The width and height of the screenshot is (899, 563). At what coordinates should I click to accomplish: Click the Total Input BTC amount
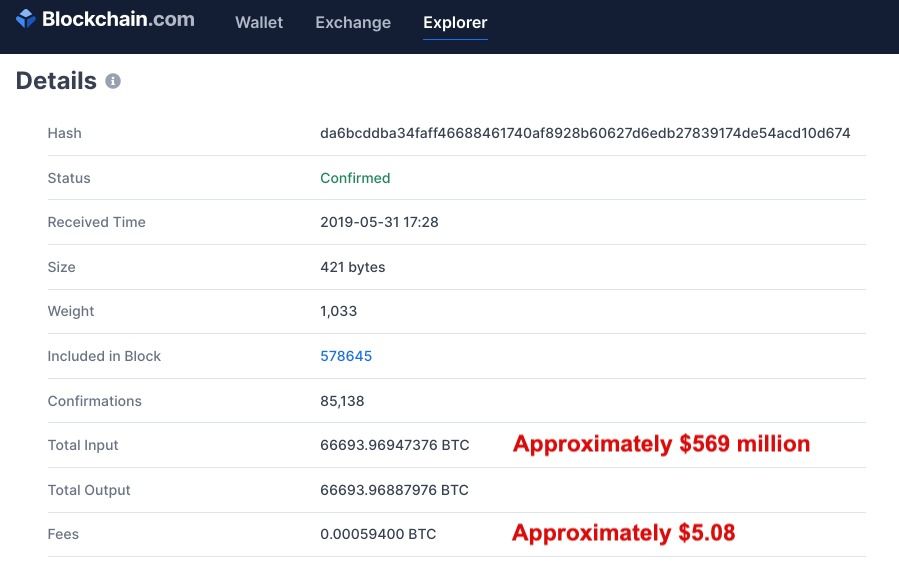tap(394, 445)
